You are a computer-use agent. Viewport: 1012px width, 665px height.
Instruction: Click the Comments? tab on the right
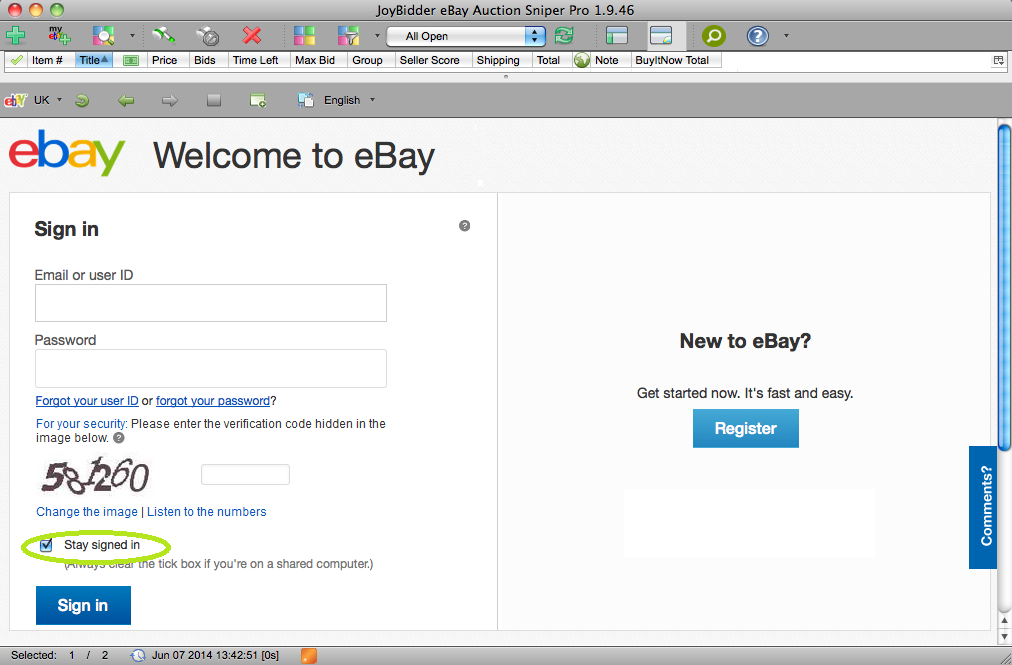pos(983,508)
